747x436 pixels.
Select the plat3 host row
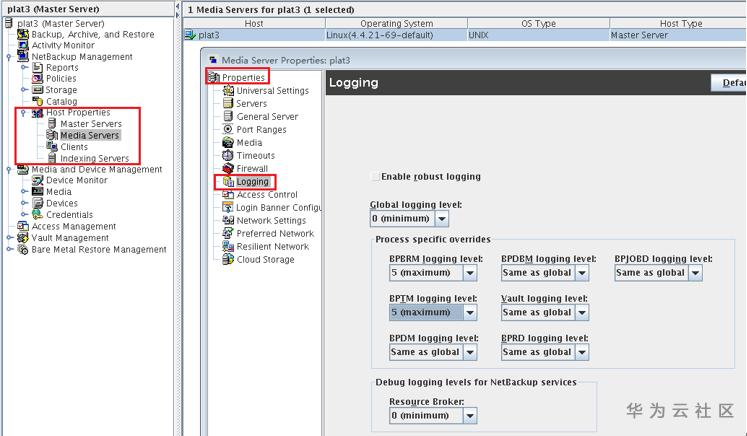point(465,35)
